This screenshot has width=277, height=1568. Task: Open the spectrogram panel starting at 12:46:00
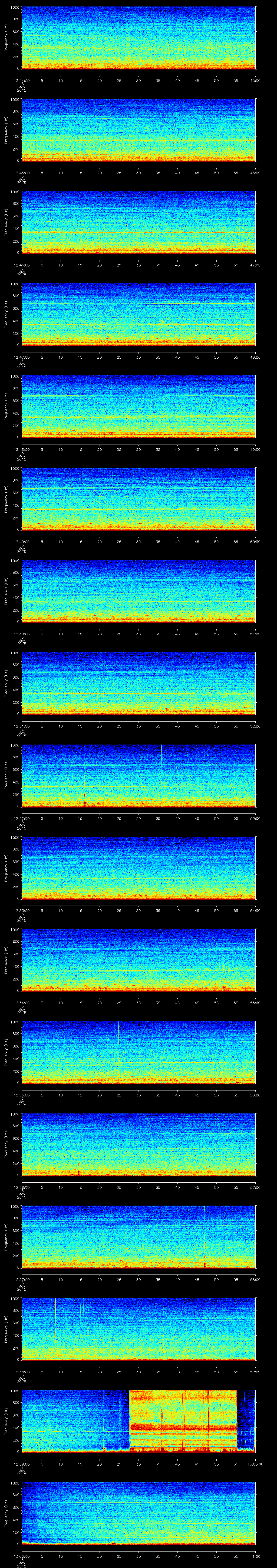[x=138, y=222]
